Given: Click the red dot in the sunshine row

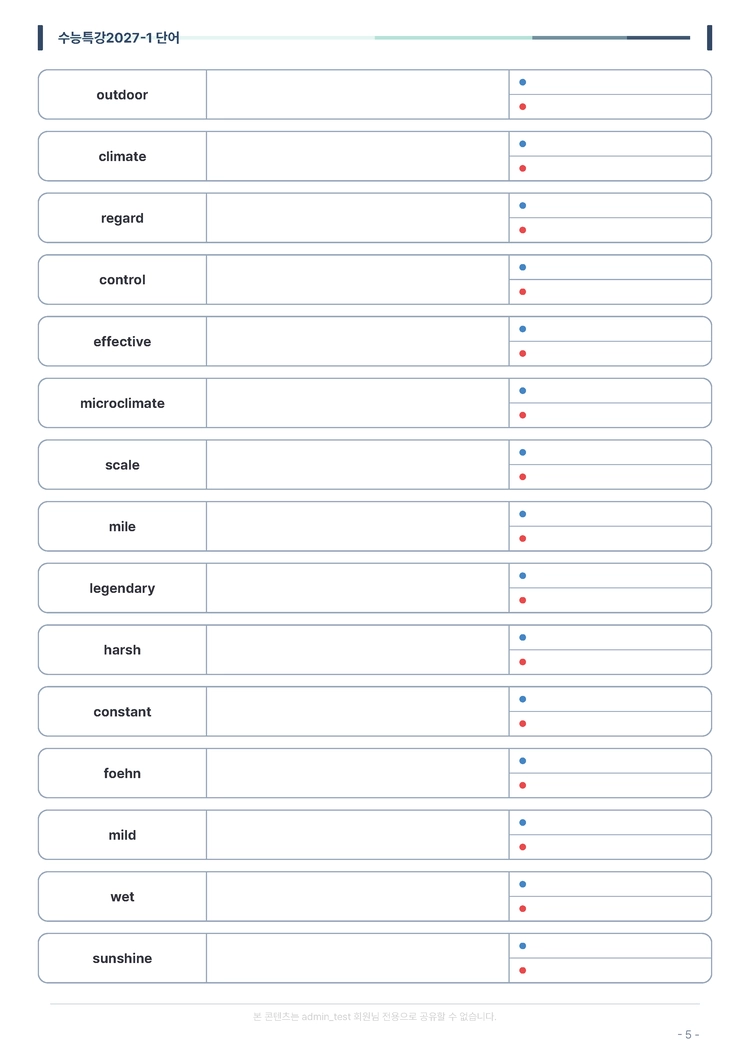Looking at the screenshot, I should click(x=523, y=971).
